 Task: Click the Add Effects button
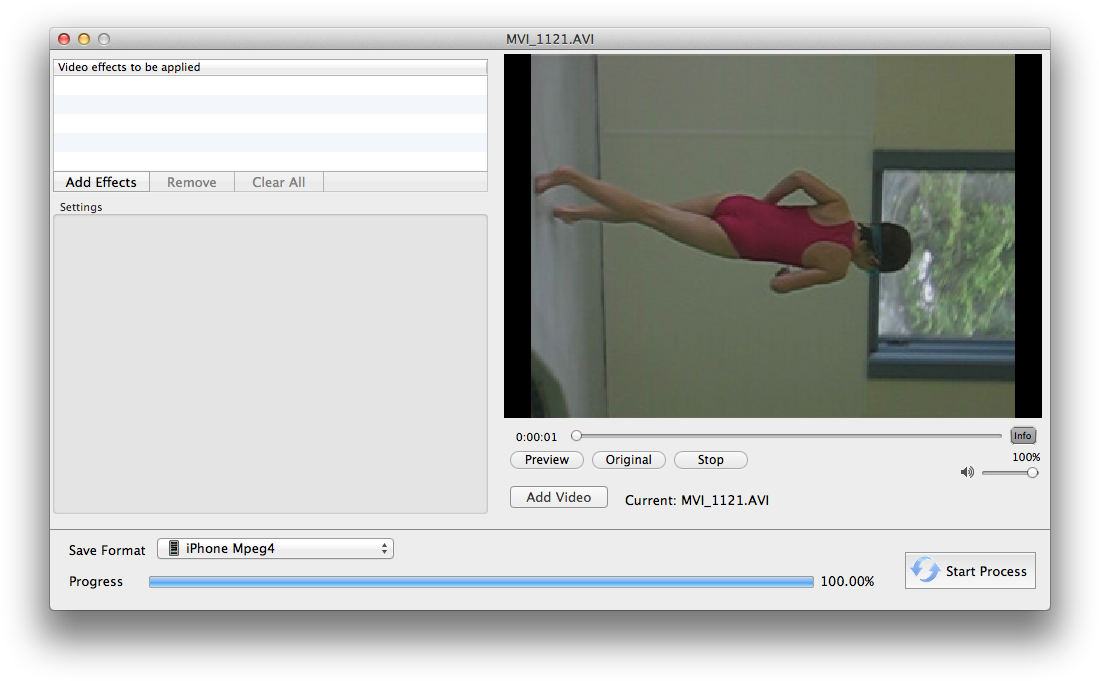pos(101,182)
